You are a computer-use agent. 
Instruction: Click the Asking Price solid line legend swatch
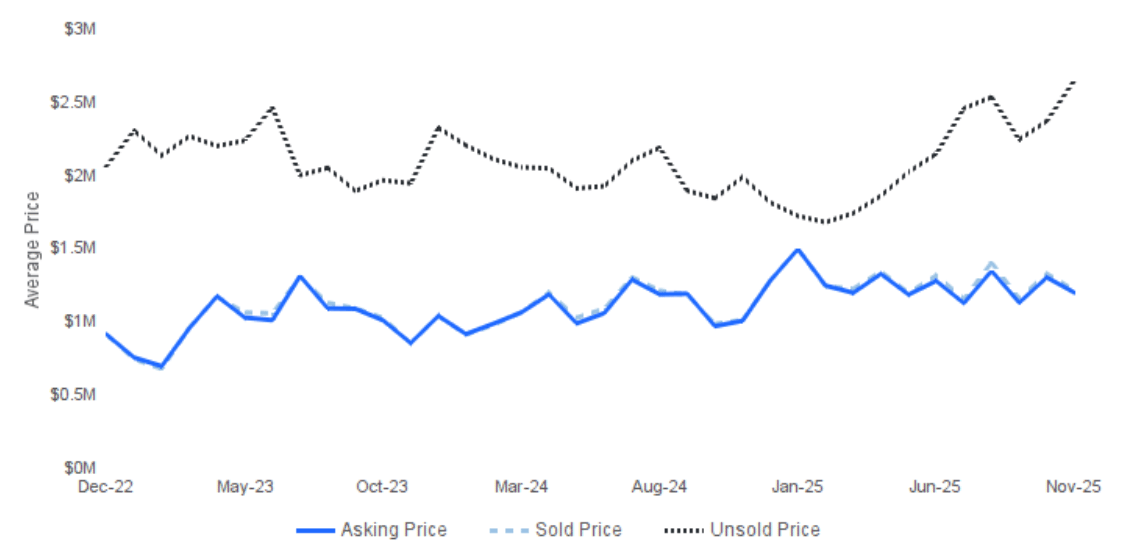coord(314,530)
